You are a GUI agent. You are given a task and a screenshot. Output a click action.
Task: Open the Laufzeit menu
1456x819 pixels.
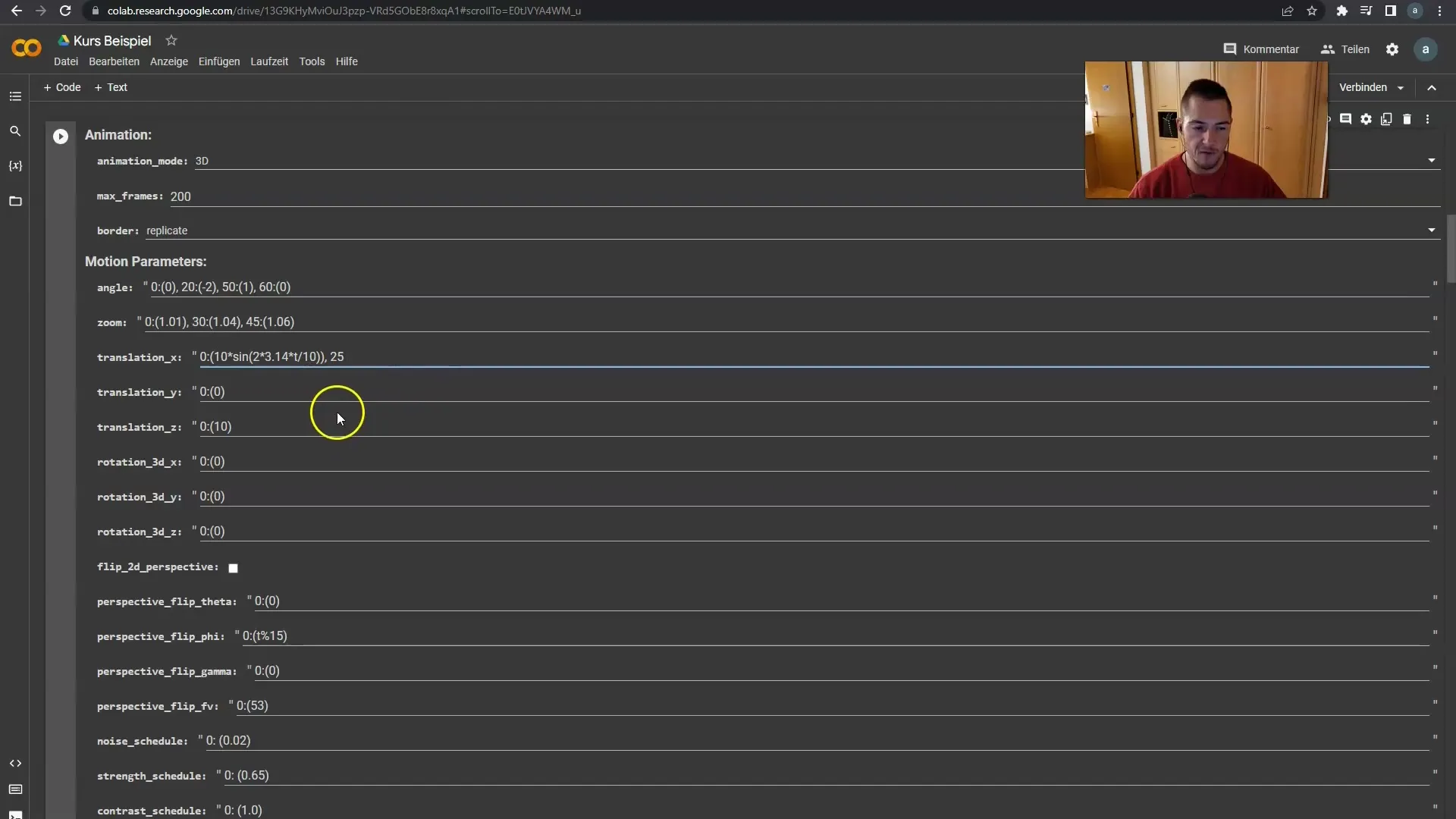click(269, 61)
